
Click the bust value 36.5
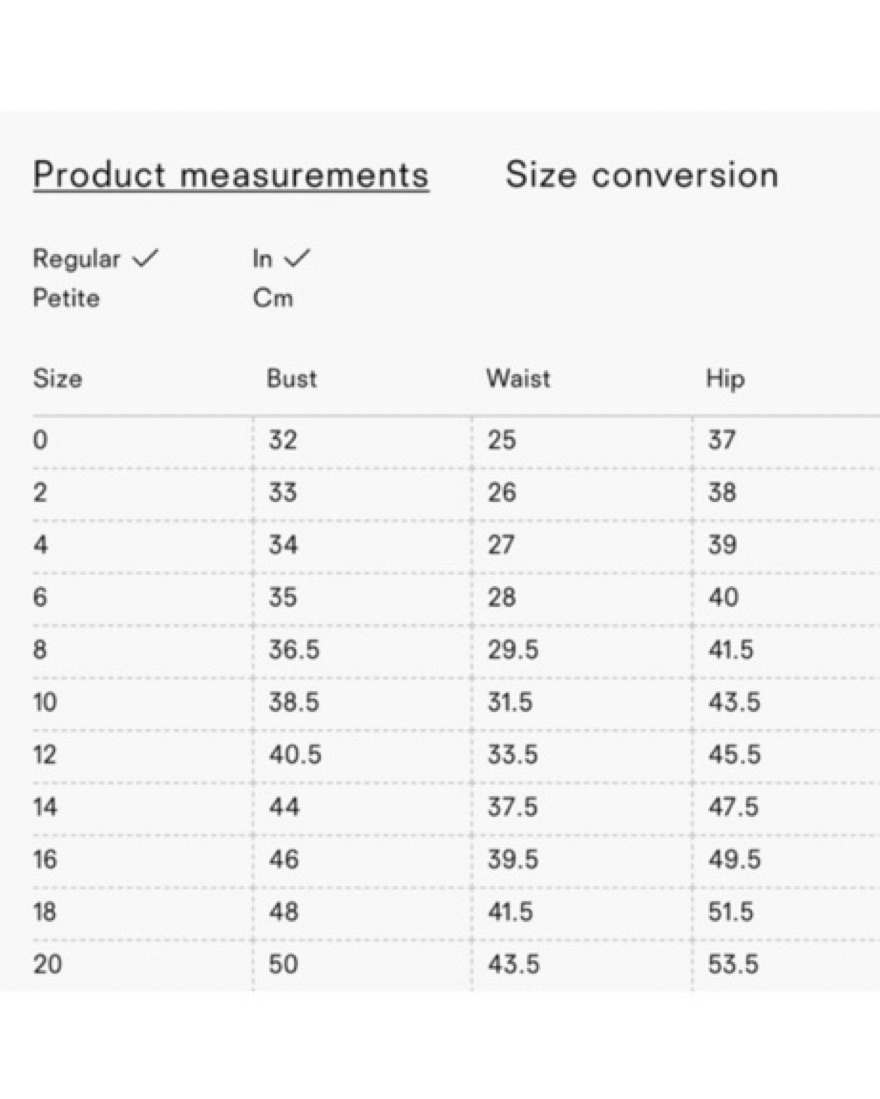pos(294,650)
